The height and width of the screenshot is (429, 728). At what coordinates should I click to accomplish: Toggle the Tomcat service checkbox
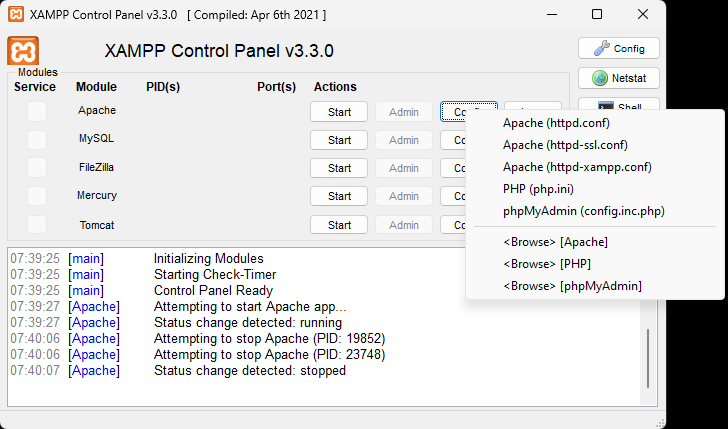click(37, 225)
